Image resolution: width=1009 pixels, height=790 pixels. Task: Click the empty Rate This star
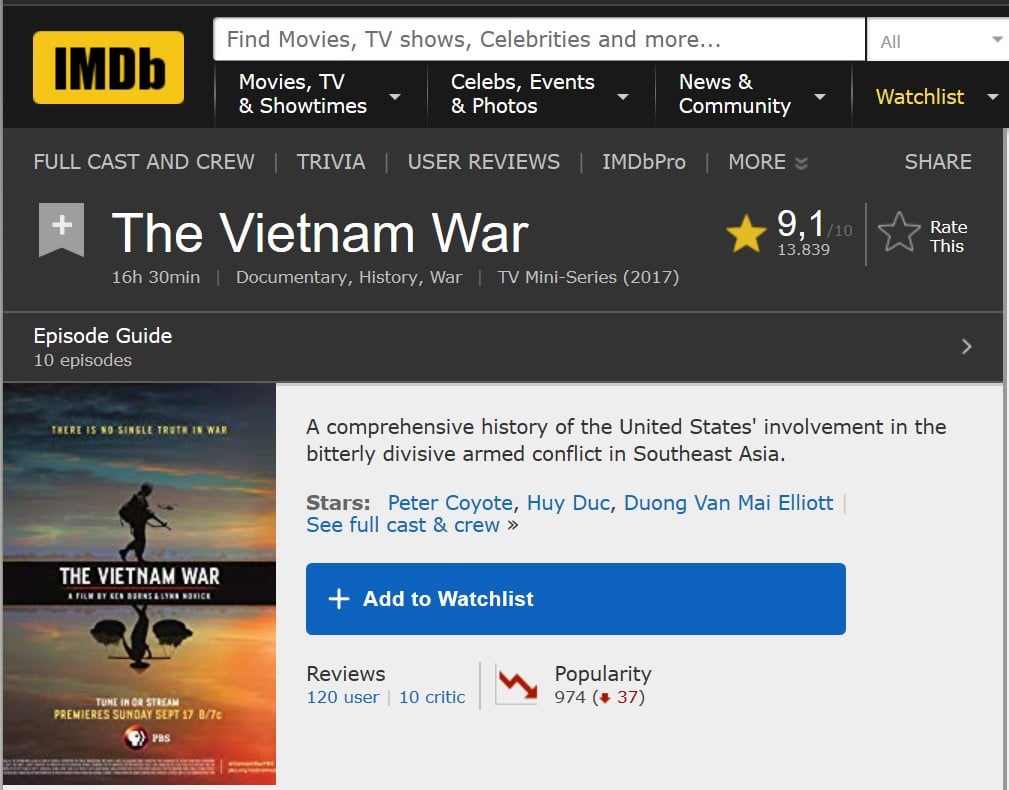899,232
